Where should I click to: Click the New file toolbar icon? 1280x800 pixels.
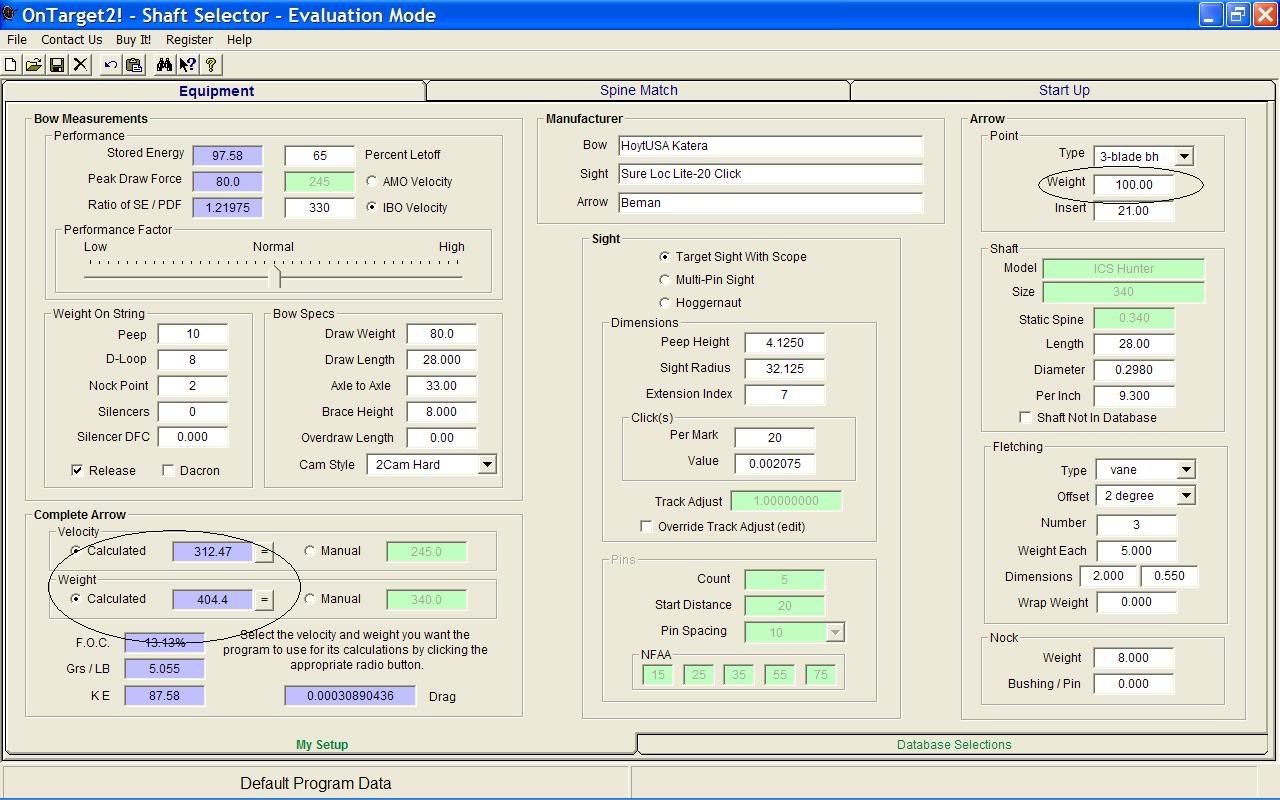[11, 65]
